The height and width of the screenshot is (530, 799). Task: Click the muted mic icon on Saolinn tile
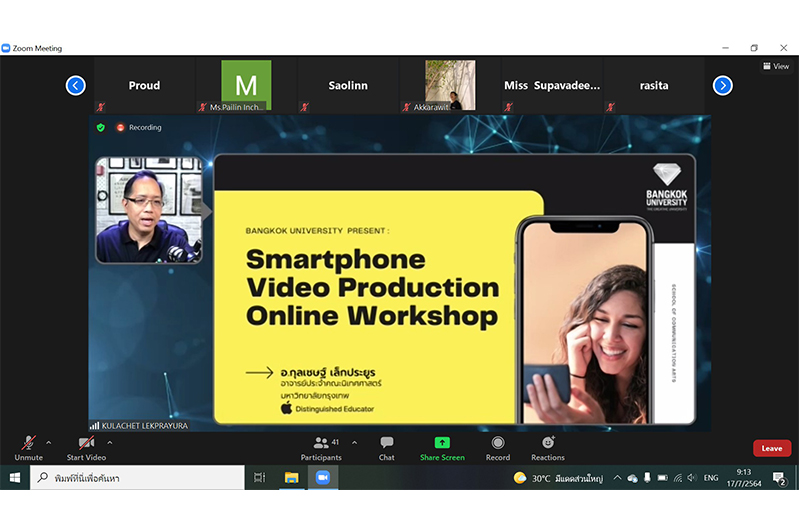click(305, 107)
